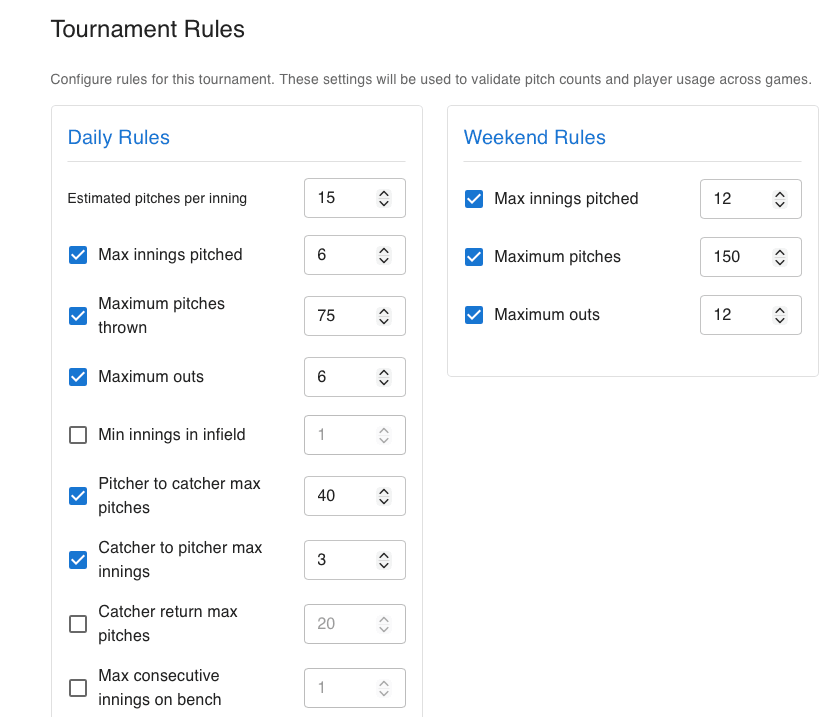Decrement weekend Maximum pitches from 150

pos(781,262)
